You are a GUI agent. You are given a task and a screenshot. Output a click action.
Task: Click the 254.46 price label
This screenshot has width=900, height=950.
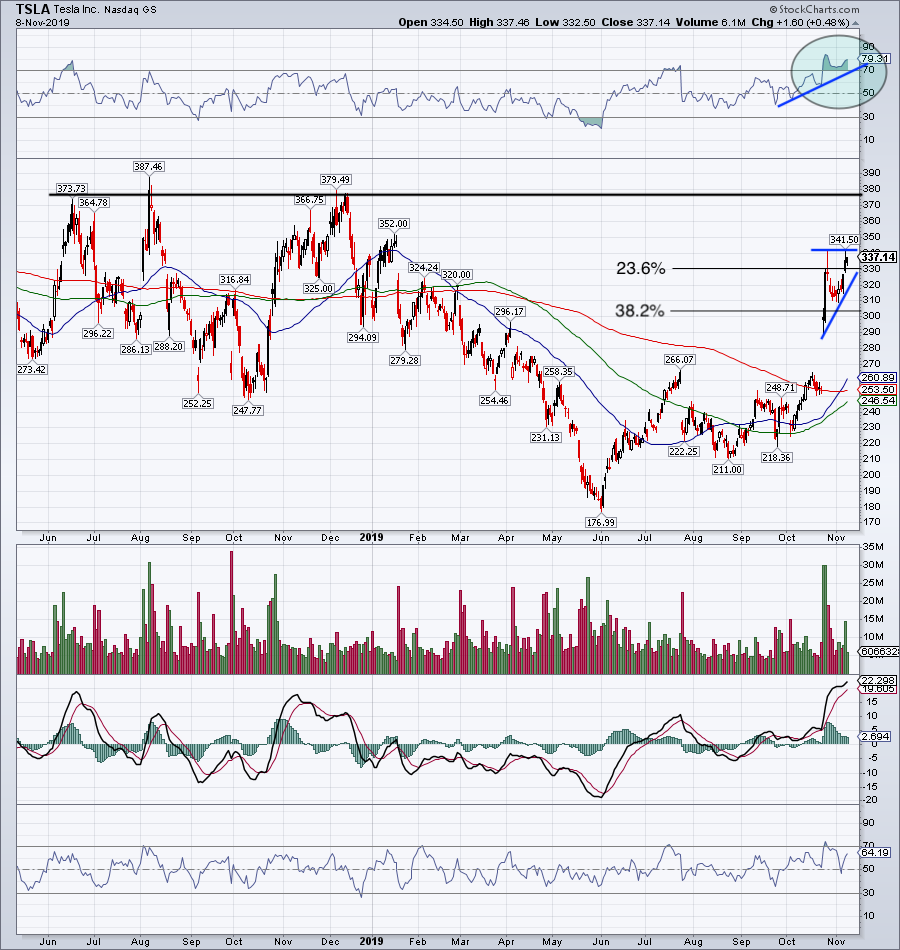pos(494,400)
